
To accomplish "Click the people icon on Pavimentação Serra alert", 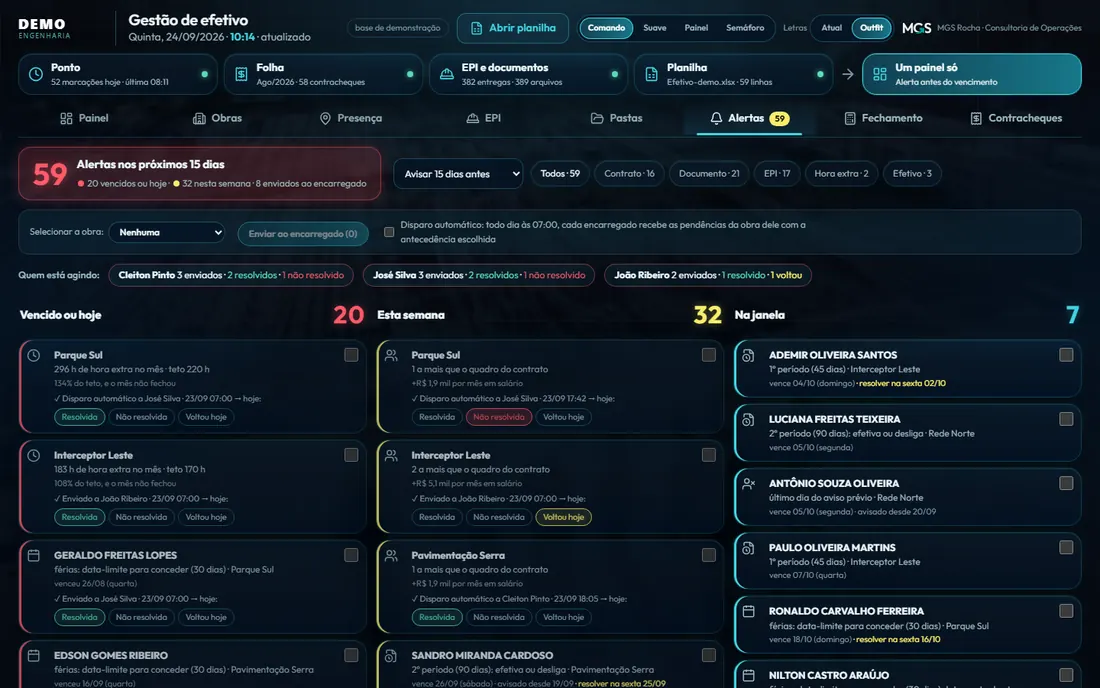I will [x=391, y=555].
